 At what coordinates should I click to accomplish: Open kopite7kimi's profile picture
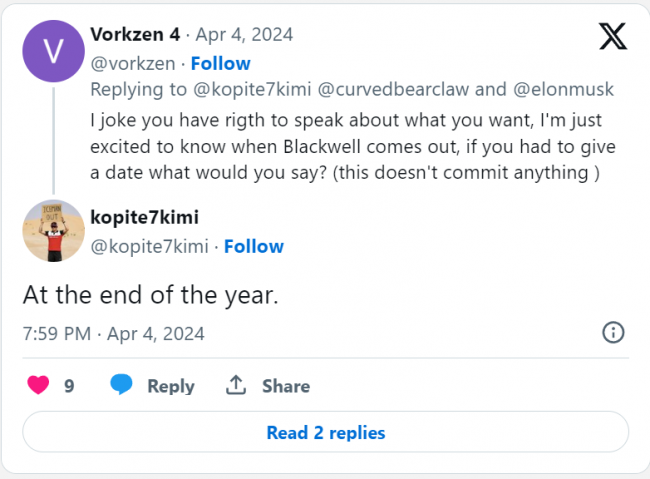coord(53,231)
